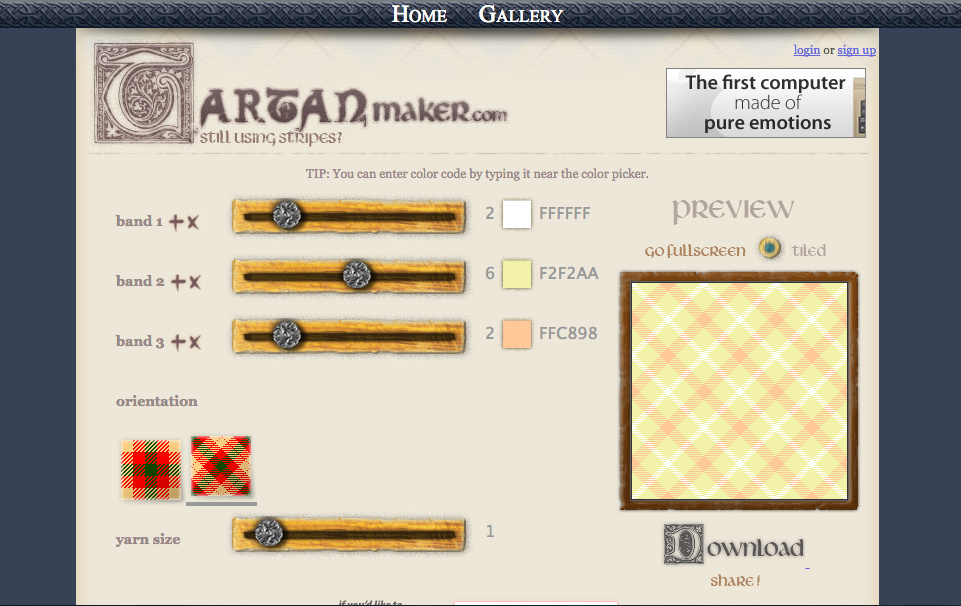961x606 pixels.
Task: Click the TIP text about color codes
Action: 477,174
